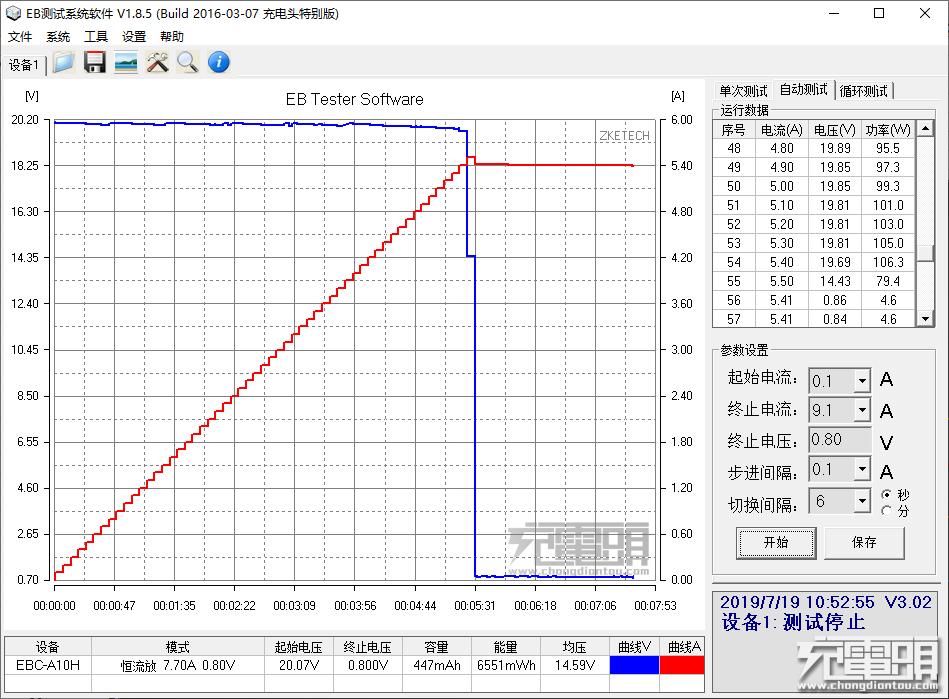949x699 pixels.
Task: Open the 设置 menu
Action: [x=133, y=36]
